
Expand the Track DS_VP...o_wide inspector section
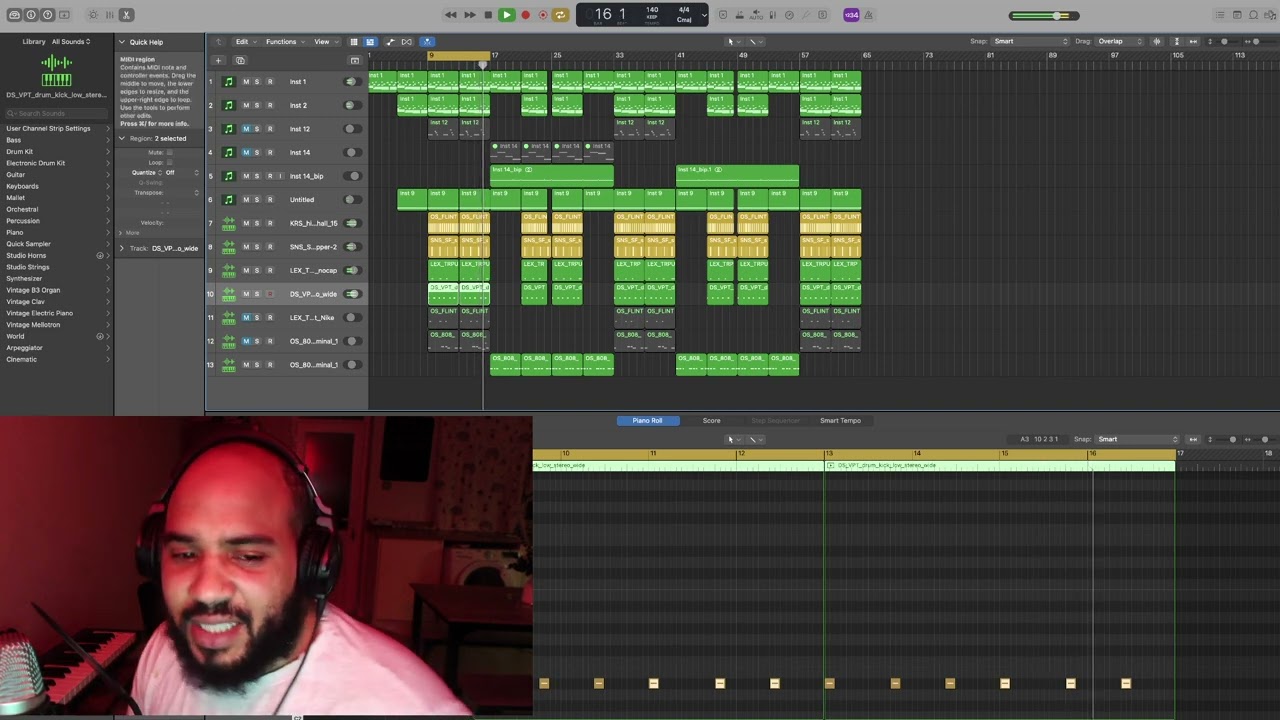click(x=122, y=248)
